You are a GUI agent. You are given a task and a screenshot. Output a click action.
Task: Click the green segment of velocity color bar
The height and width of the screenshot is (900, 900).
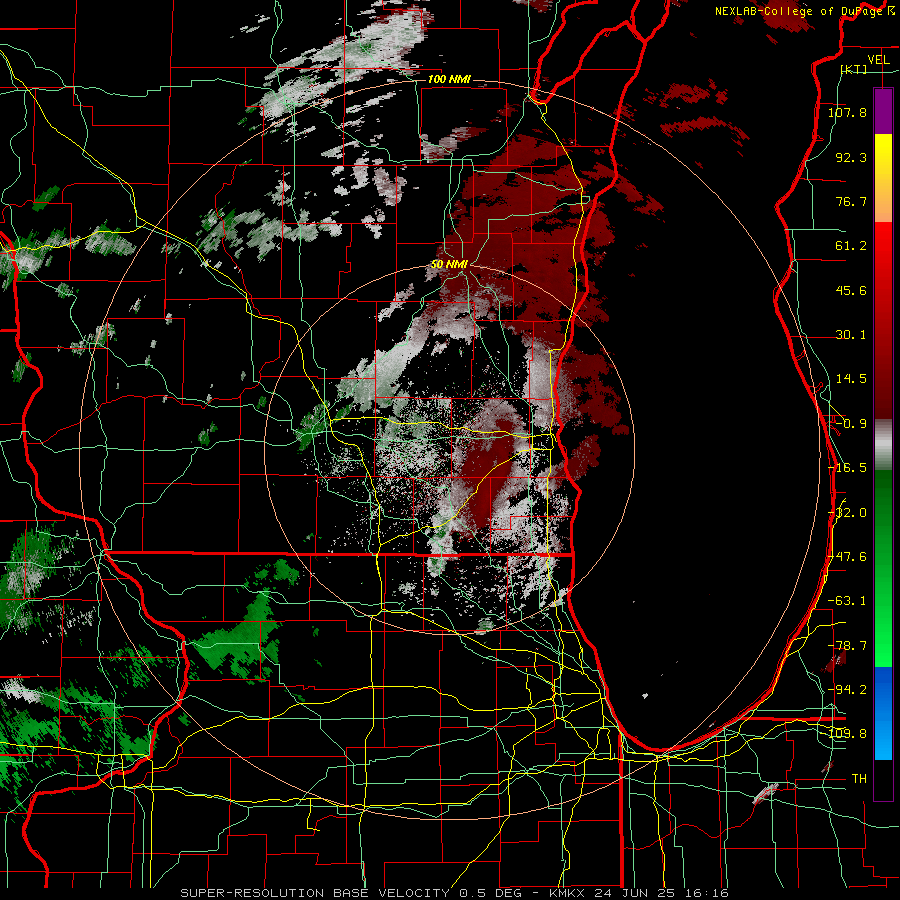tap(883, 568)
